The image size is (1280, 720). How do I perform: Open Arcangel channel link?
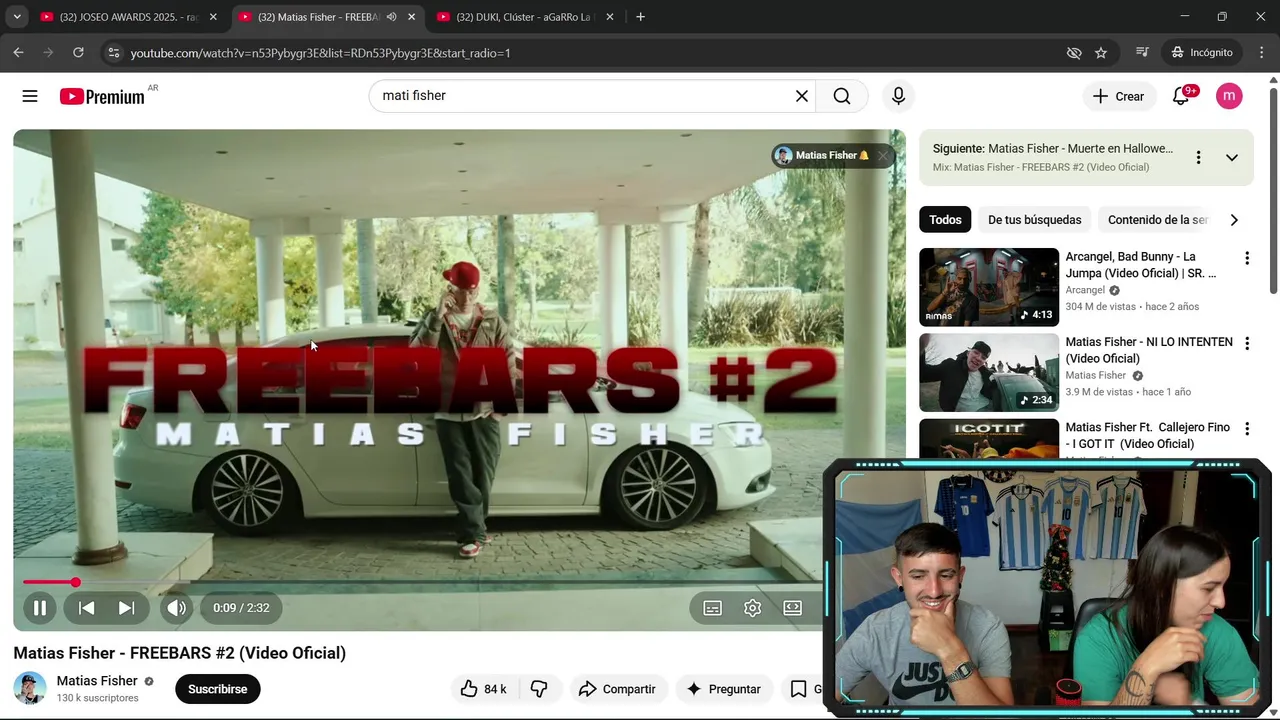coord(1085,290)
